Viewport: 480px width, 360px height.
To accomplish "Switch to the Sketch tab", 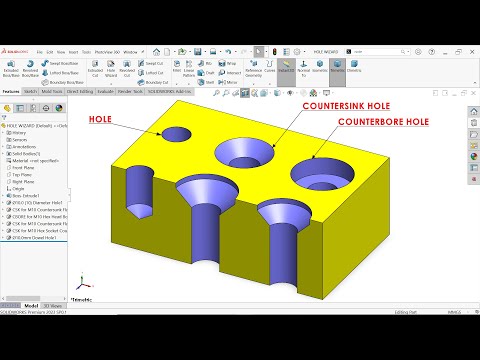I will 30,91.
